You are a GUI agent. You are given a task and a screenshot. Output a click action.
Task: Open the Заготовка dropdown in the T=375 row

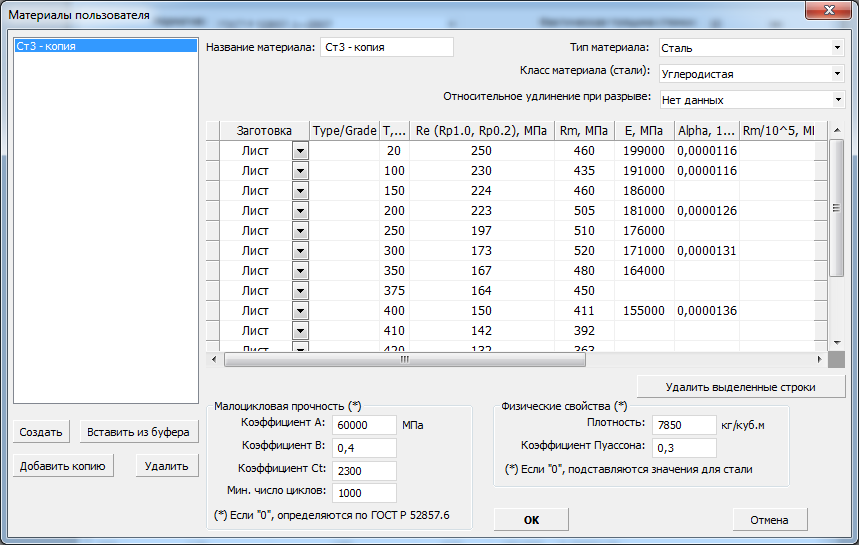click(300, 291)
